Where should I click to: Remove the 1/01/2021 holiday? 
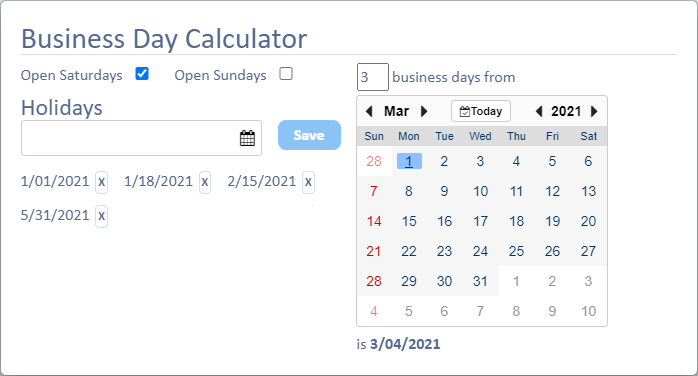coord(101,182)
